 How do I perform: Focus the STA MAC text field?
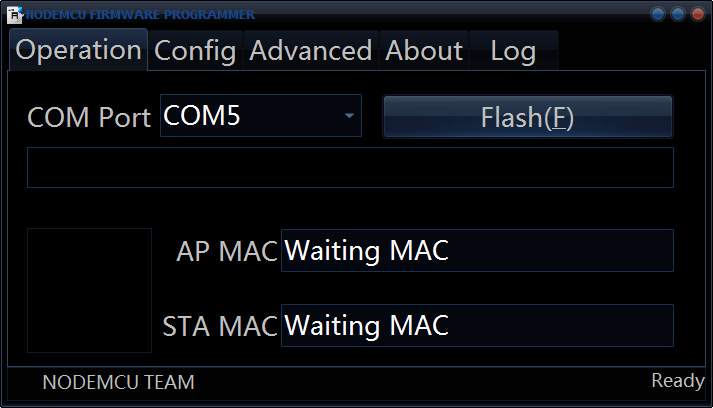[477, 326]
